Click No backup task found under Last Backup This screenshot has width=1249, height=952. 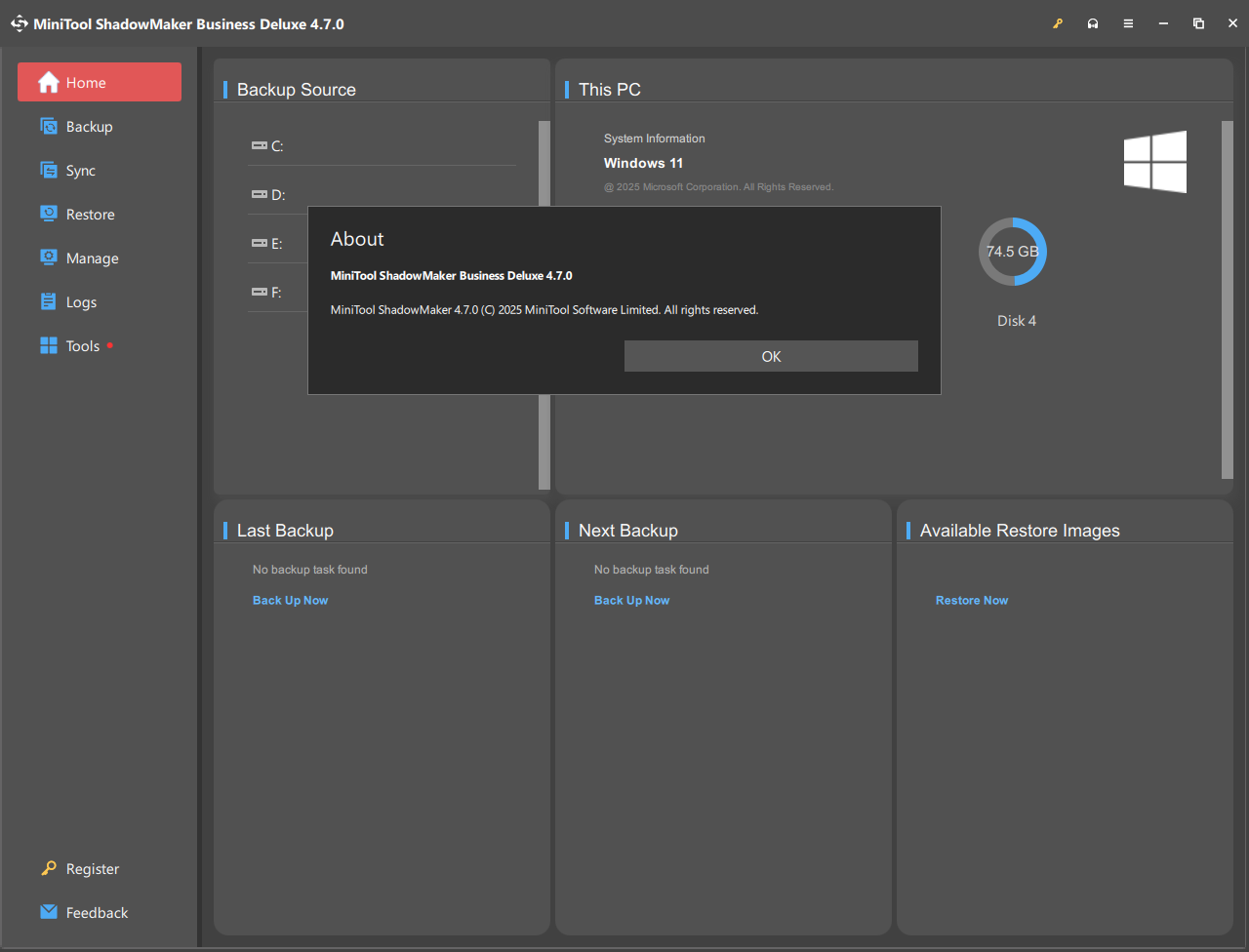pos(310,570)
